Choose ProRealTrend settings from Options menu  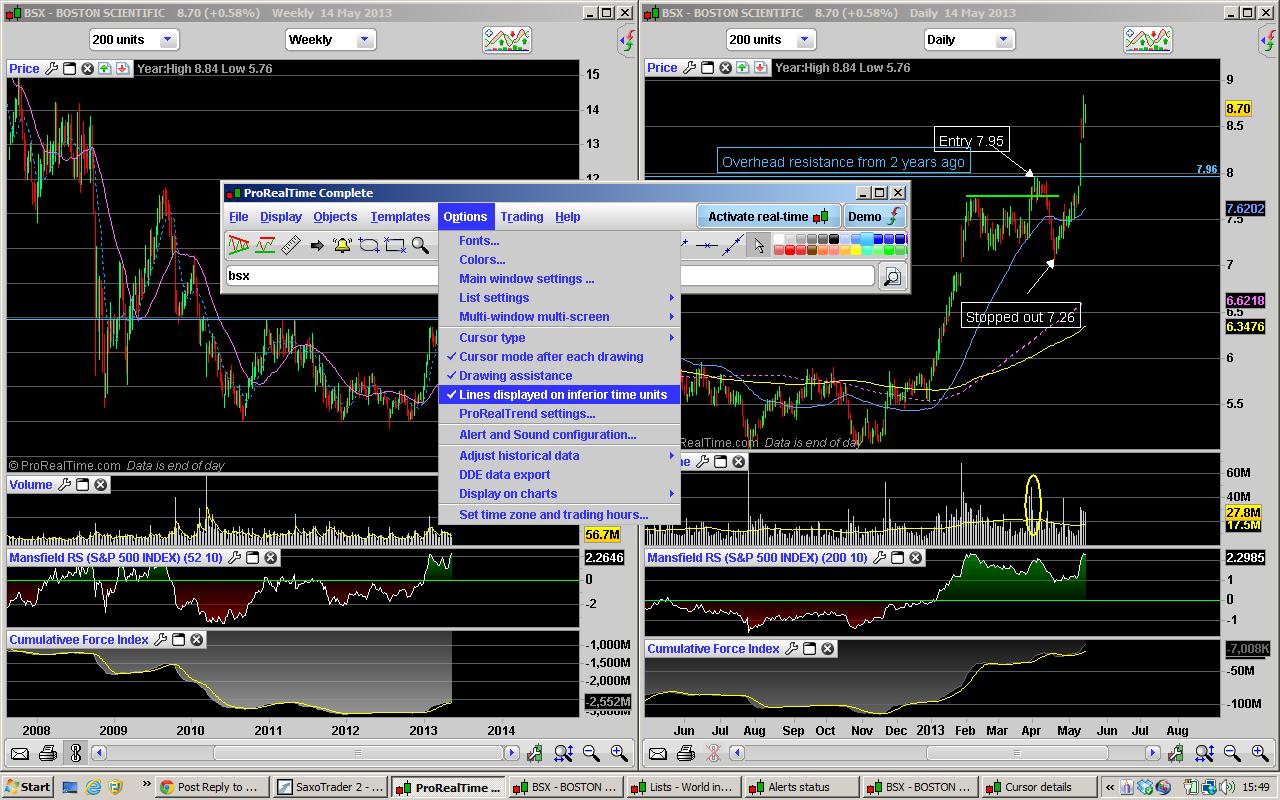(x=527, y=414)
